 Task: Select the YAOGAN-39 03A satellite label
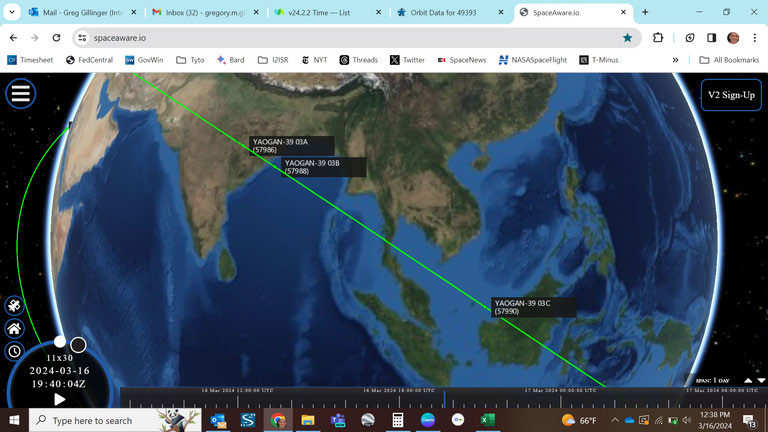(x=291, y=145)
